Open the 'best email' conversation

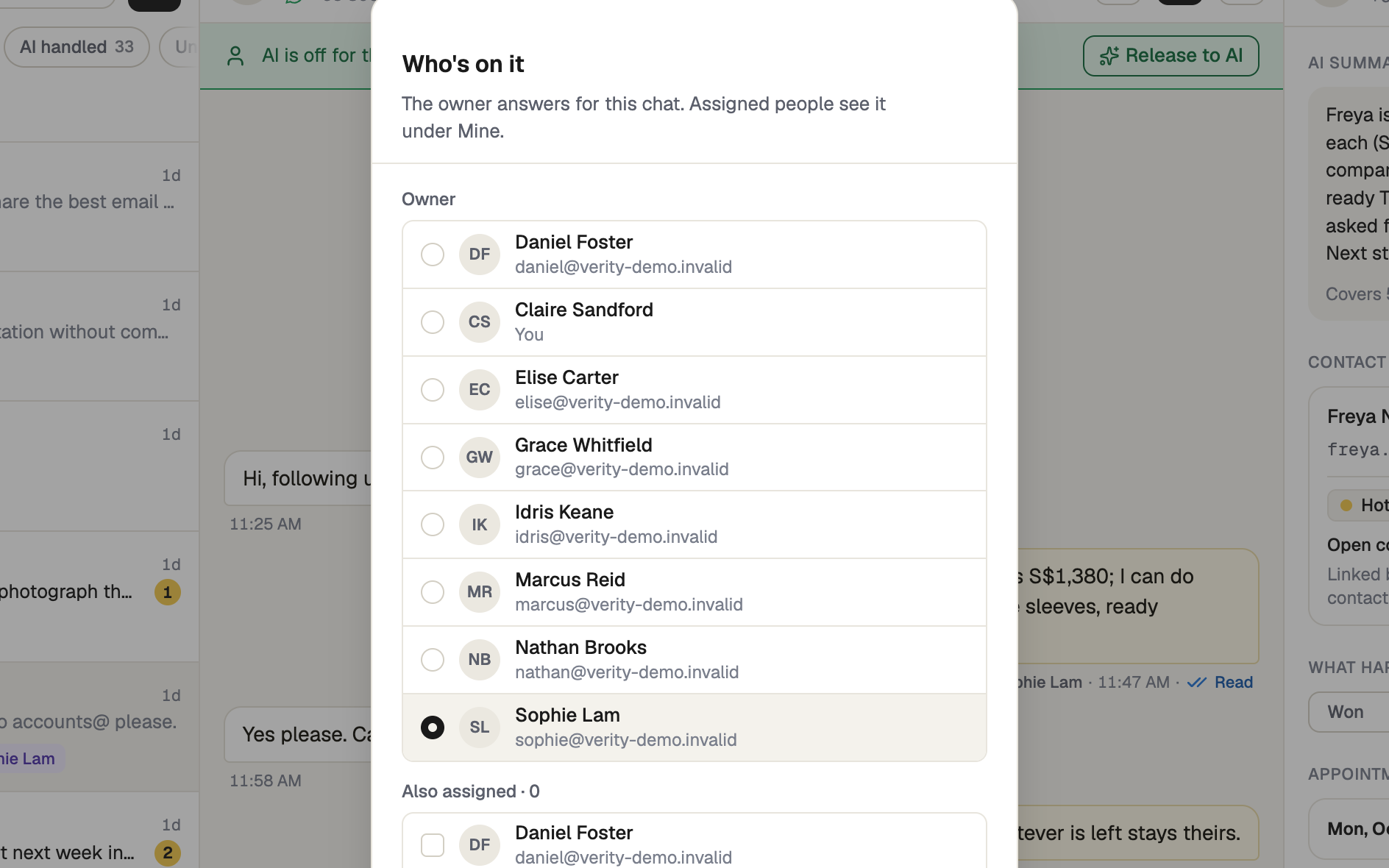(99, 207)
